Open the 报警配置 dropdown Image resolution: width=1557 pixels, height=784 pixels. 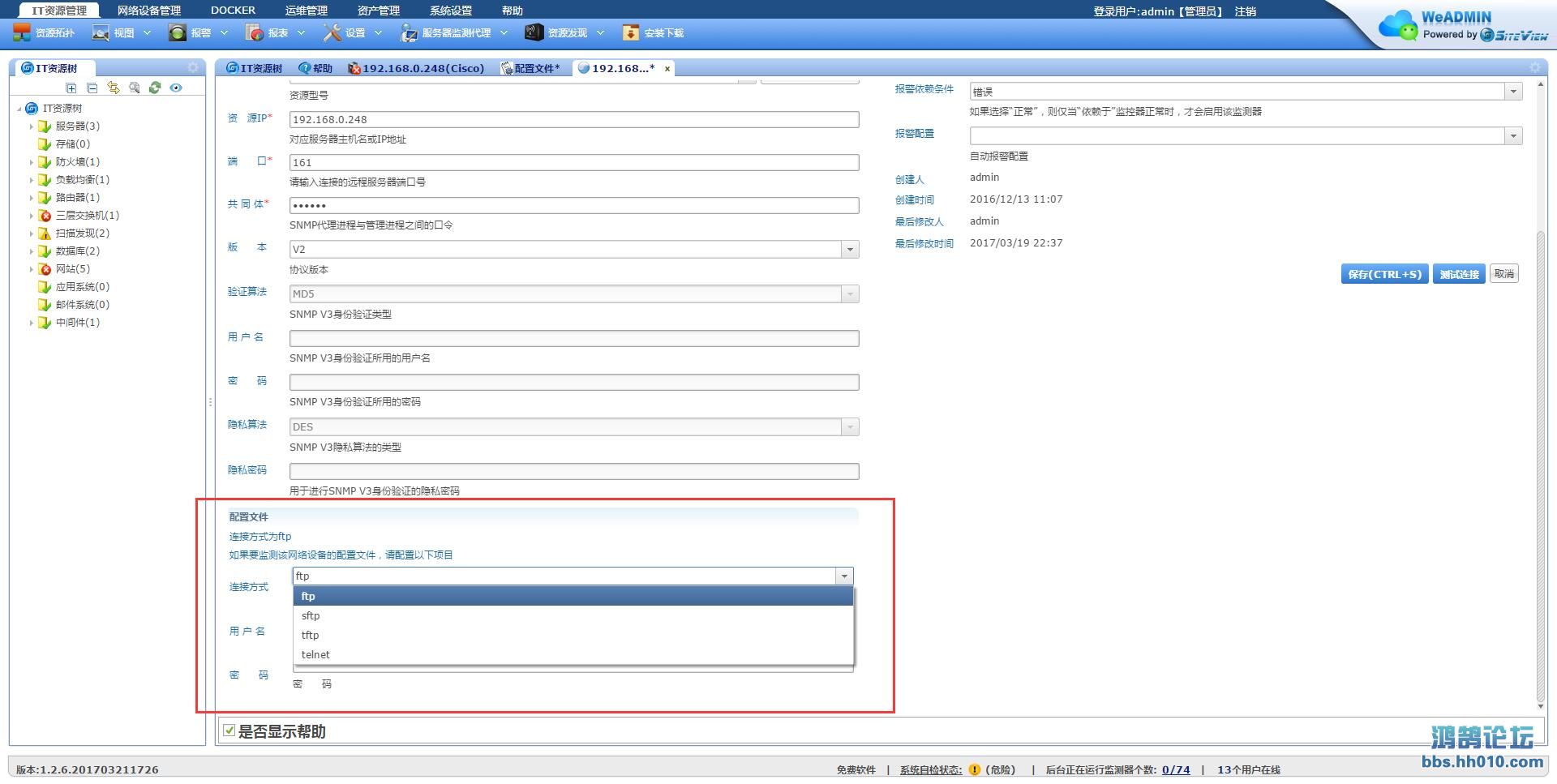click(x=1513, y=136)
